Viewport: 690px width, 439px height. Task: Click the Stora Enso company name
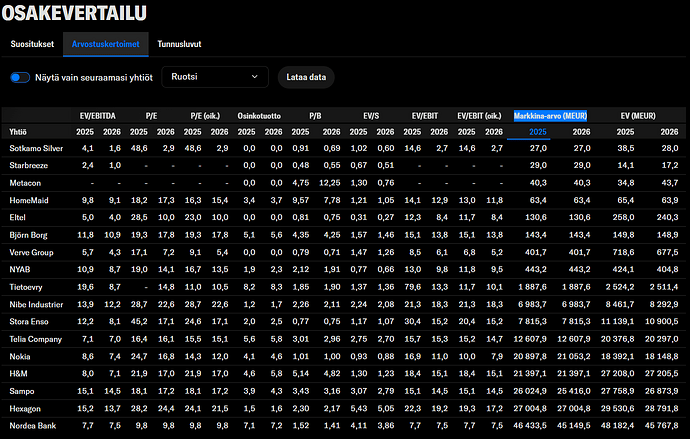(31, 321)
